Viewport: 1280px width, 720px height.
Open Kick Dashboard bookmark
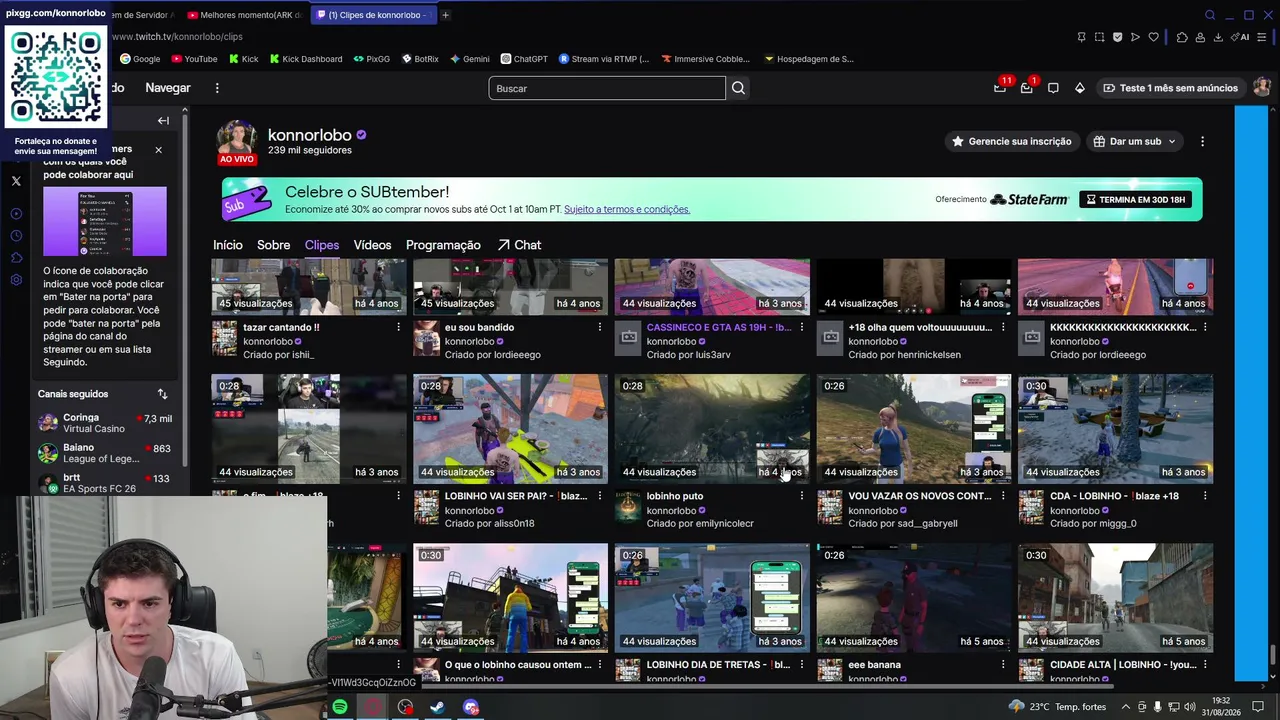click(x=304, y=59)
